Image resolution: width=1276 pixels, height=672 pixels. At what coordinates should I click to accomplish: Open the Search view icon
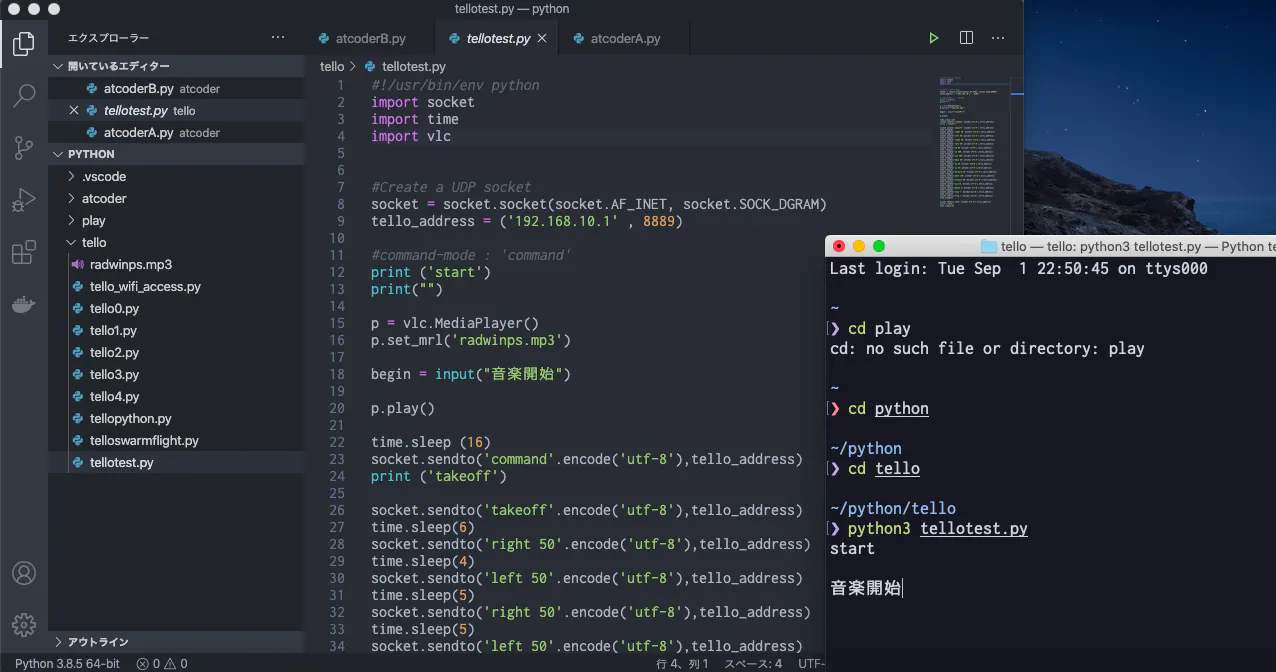24,96
